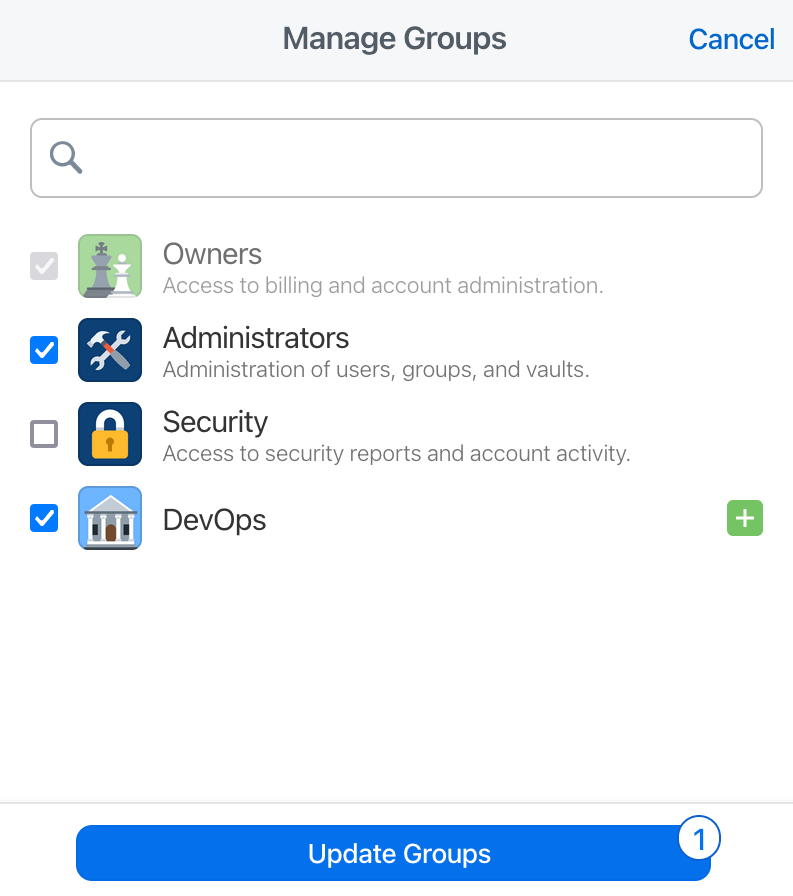
Task: Click the badge showing 1 on Update Groups
Action: (x=698, y=838)
